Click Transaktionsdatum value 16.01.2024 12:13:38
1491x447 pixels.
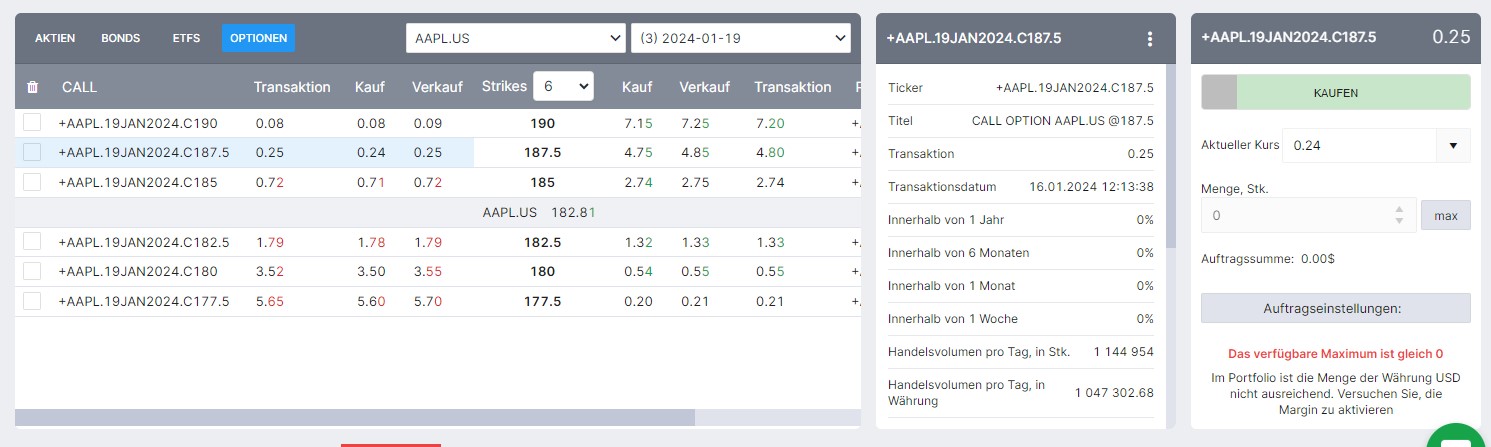pyautogui.click(x=1091, y=187)
